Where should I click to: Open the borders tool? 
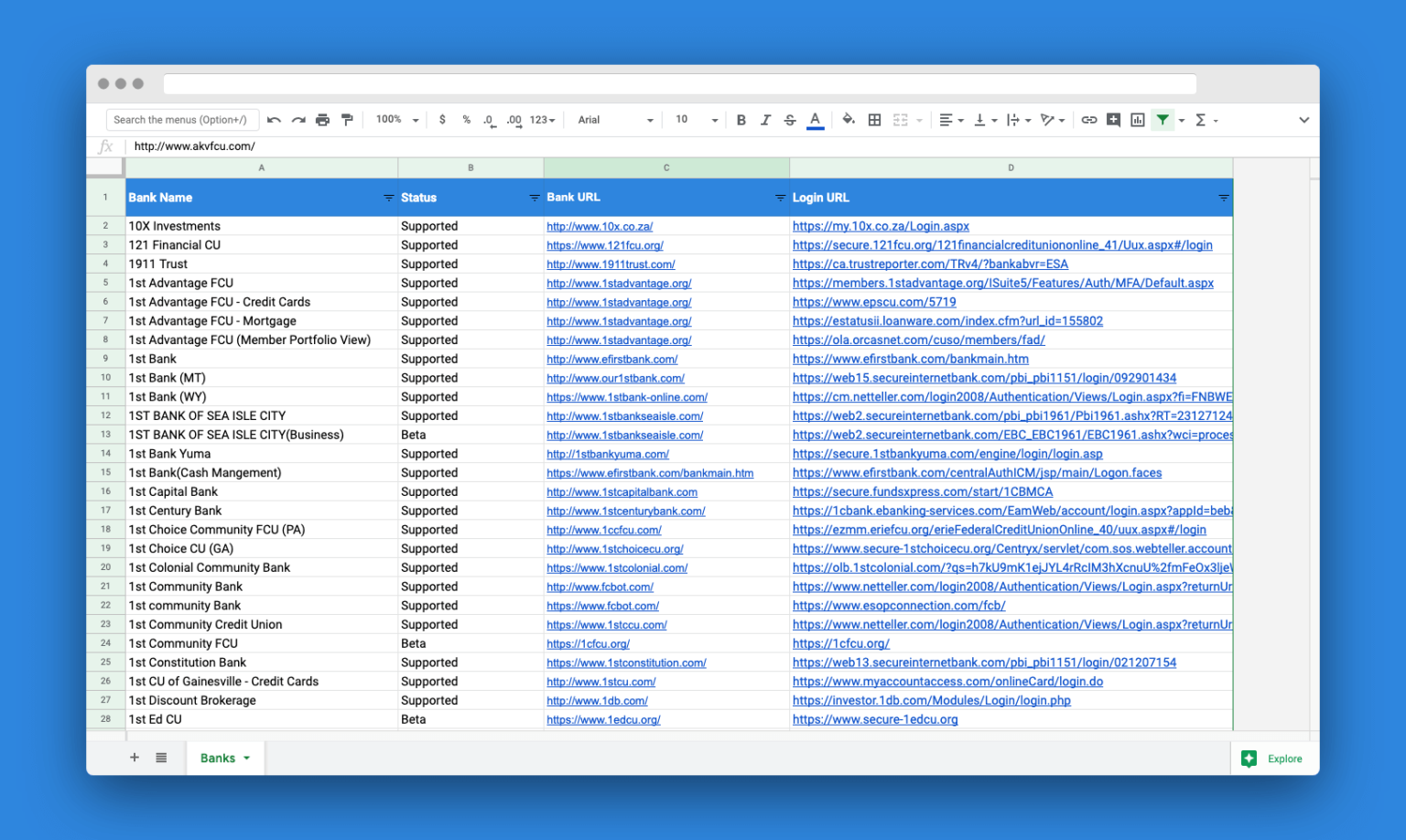tap(874, 120)
